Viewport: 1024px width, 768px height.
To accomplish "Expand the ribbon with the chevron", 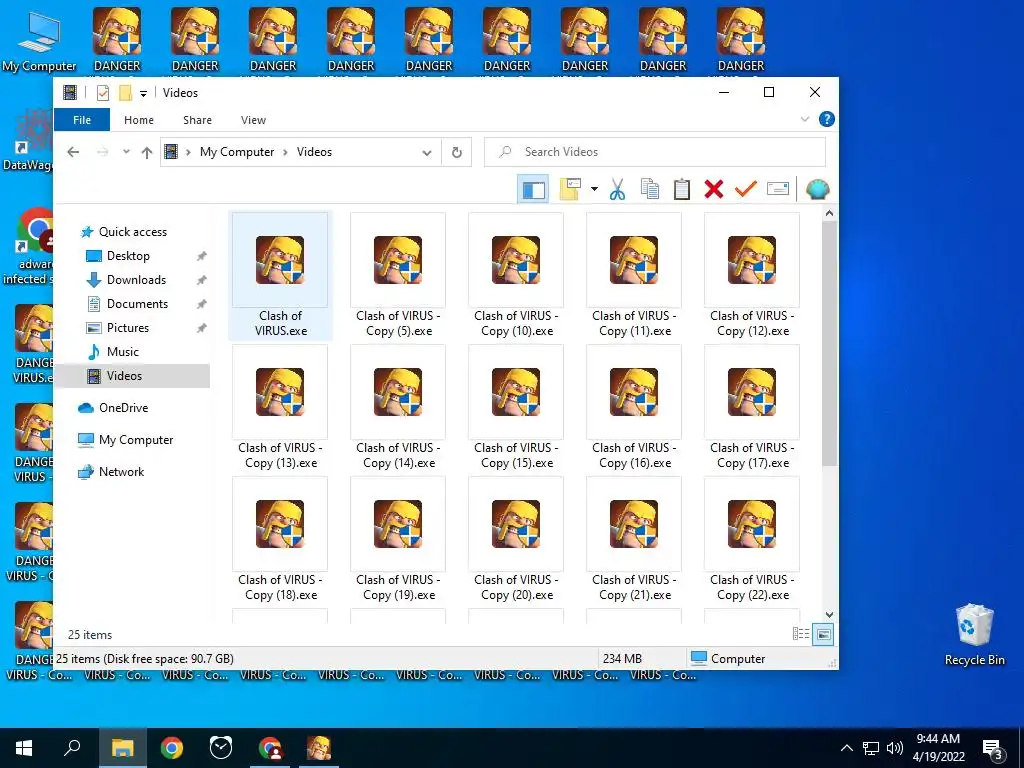I will click(x=805, y=120).
